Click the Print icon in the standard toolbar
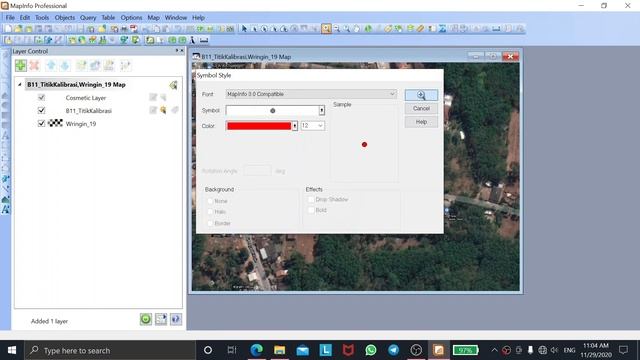 point(124,29)
